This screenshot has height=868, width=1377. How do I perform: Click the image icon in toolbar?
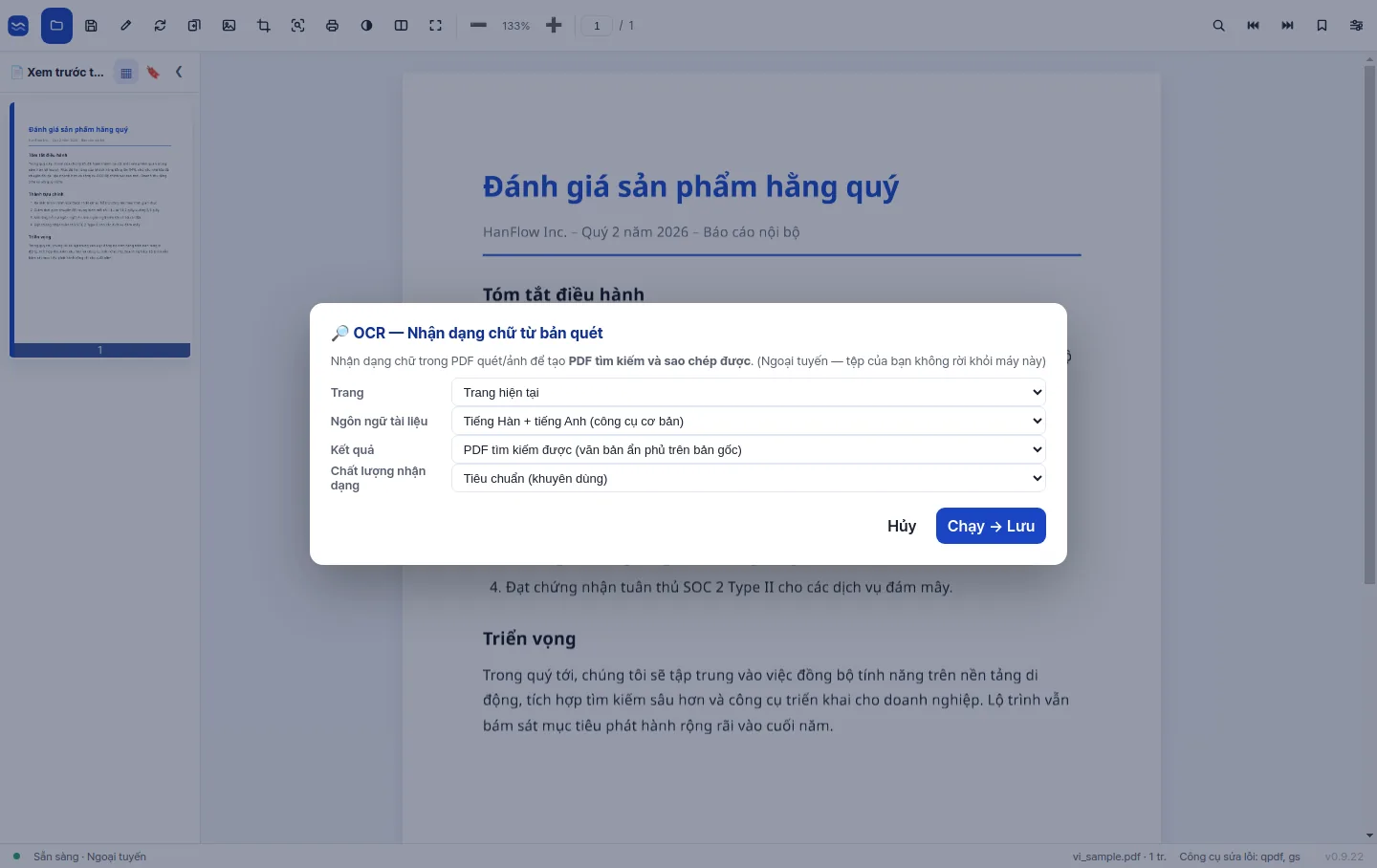(x=229, y=26)
